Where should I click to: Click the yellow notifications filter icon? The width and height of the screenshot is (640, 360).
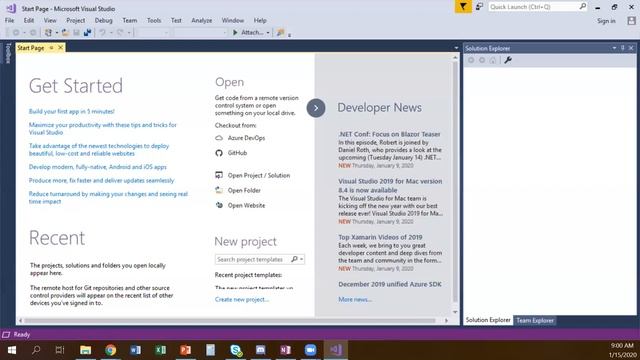(x=463, y=7)
